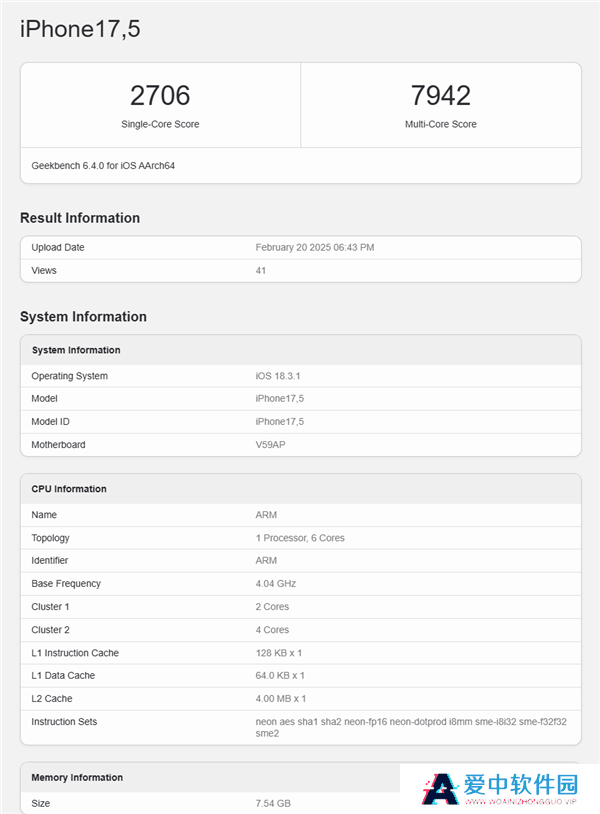Click the L1 Instruction Cache label
Image resolution: width=600 pixels, height=814 pixels.
click(75, 653)
